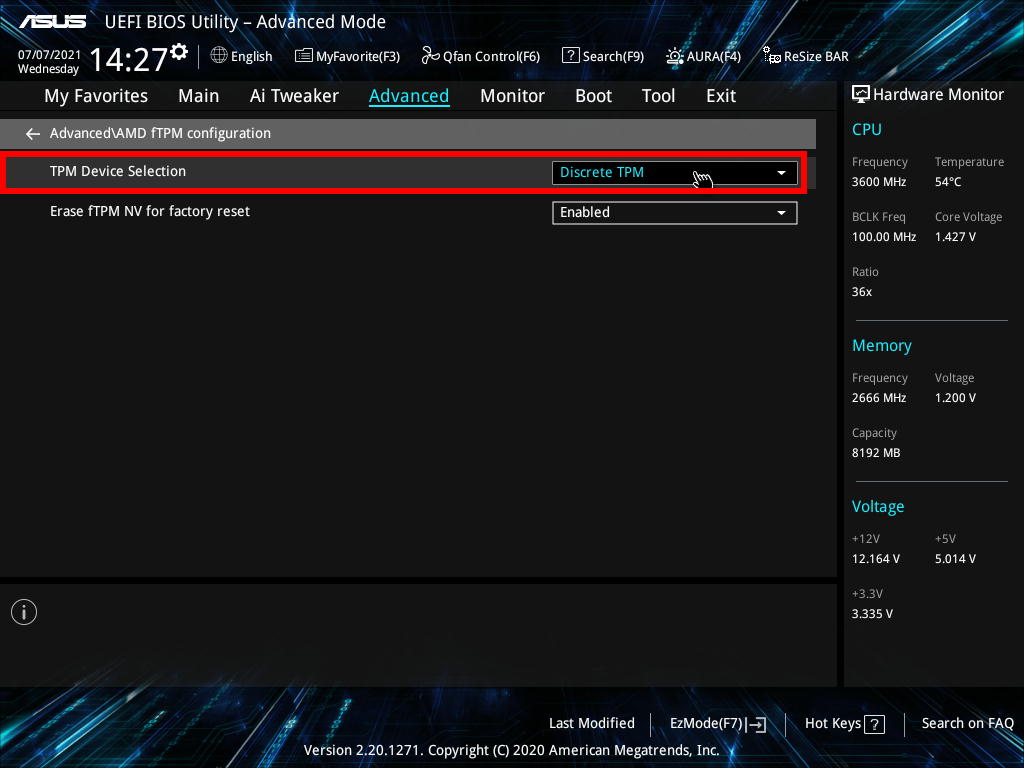Expand the Discrete TPM dropdown arrow
This screenshot has height=768, width=1024.
pyautogui.click(x=781, y=173)
